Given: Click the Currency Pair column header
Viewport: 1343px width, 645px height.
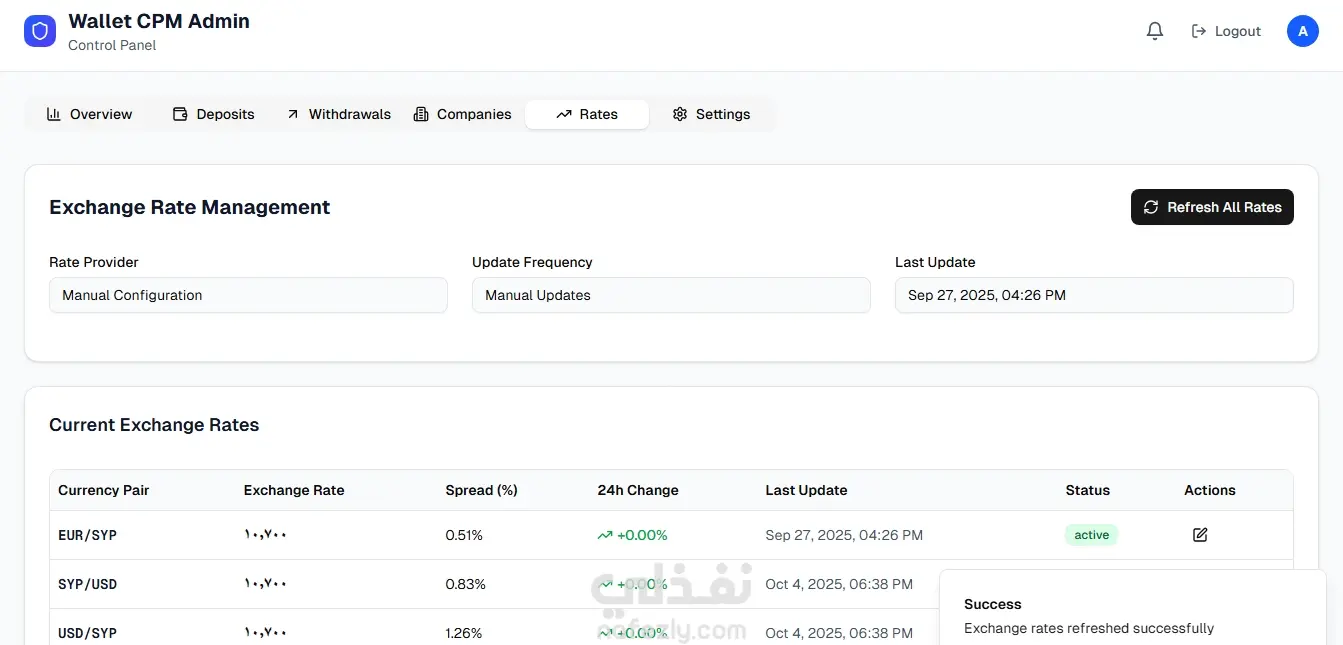Looking at the screenshot, I should [103, 490].
